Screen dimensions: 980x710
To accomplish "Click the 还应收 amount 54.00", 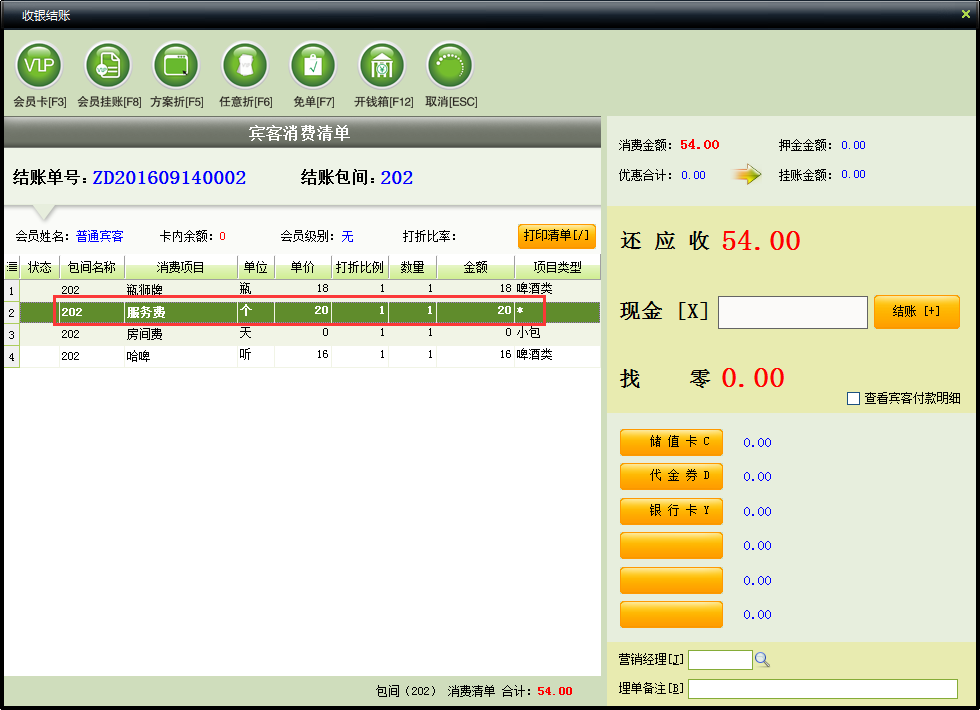I will pos(761,241).
